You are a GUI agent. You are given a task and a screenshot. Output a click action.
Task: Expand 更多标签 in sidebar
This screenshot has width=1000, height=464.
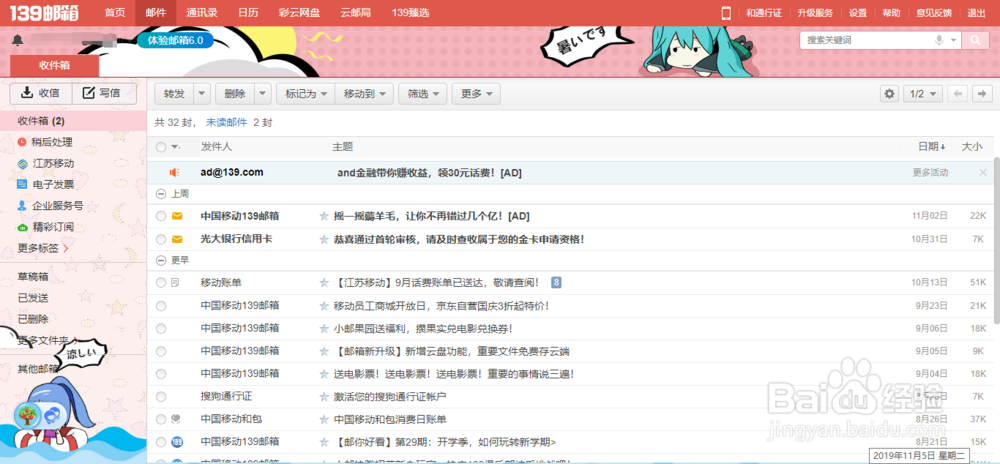coord(43,248)
